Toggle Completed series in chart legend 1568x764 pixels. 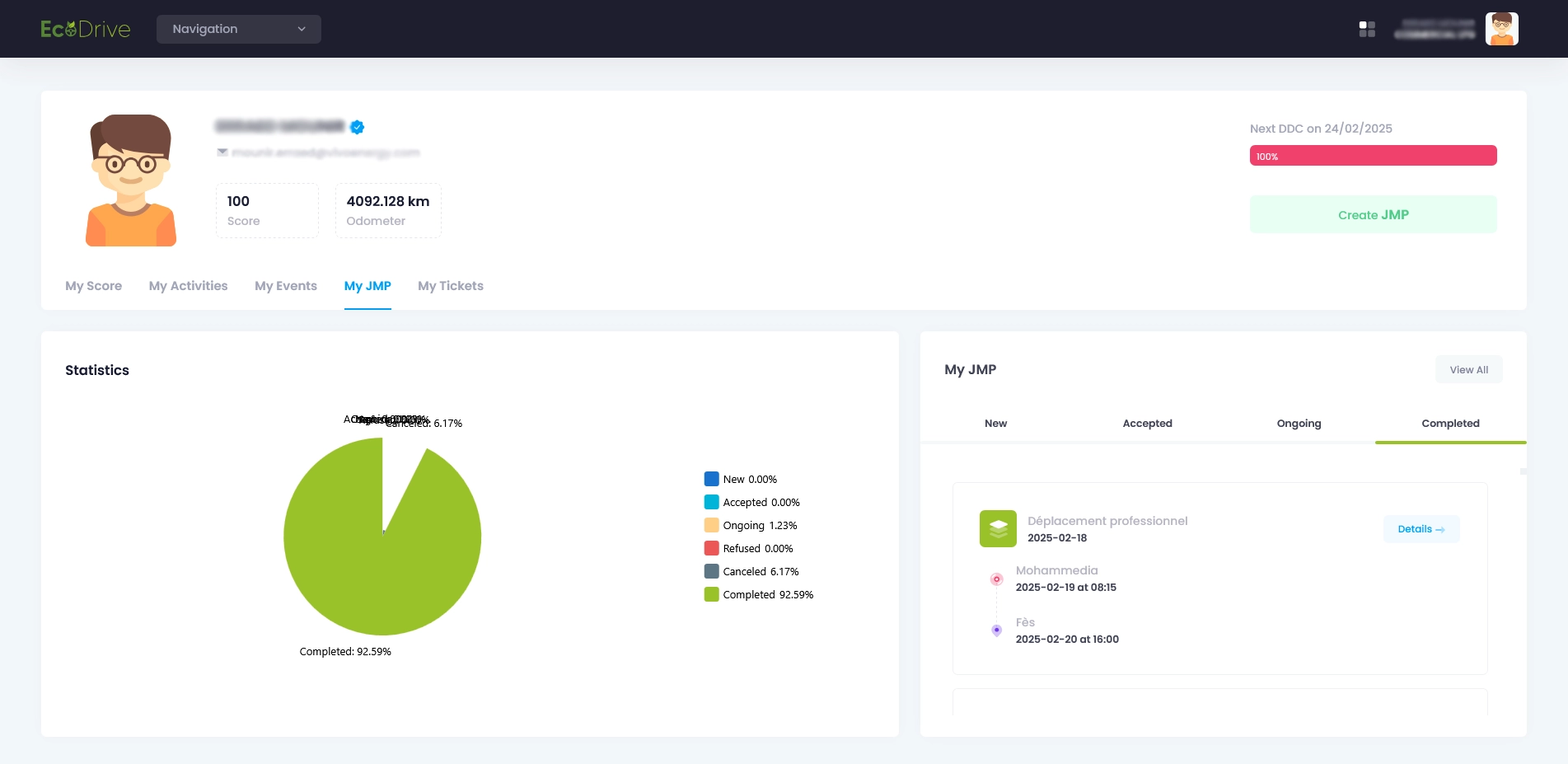click(x=758, y=595)
